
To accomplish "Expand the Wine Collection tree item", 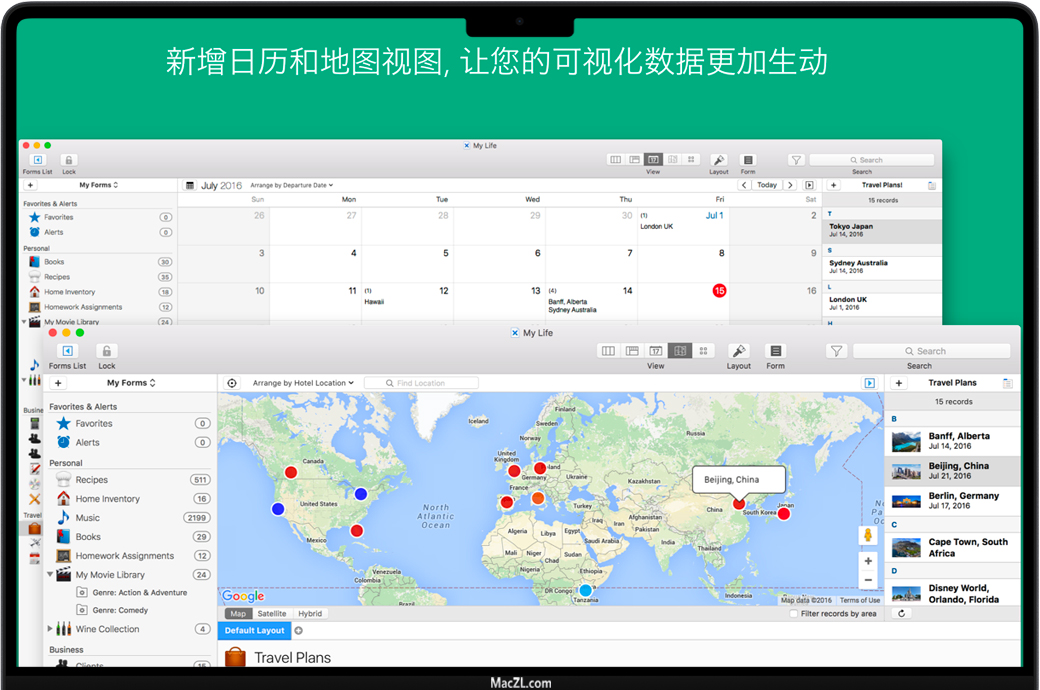I will (51, 629).
